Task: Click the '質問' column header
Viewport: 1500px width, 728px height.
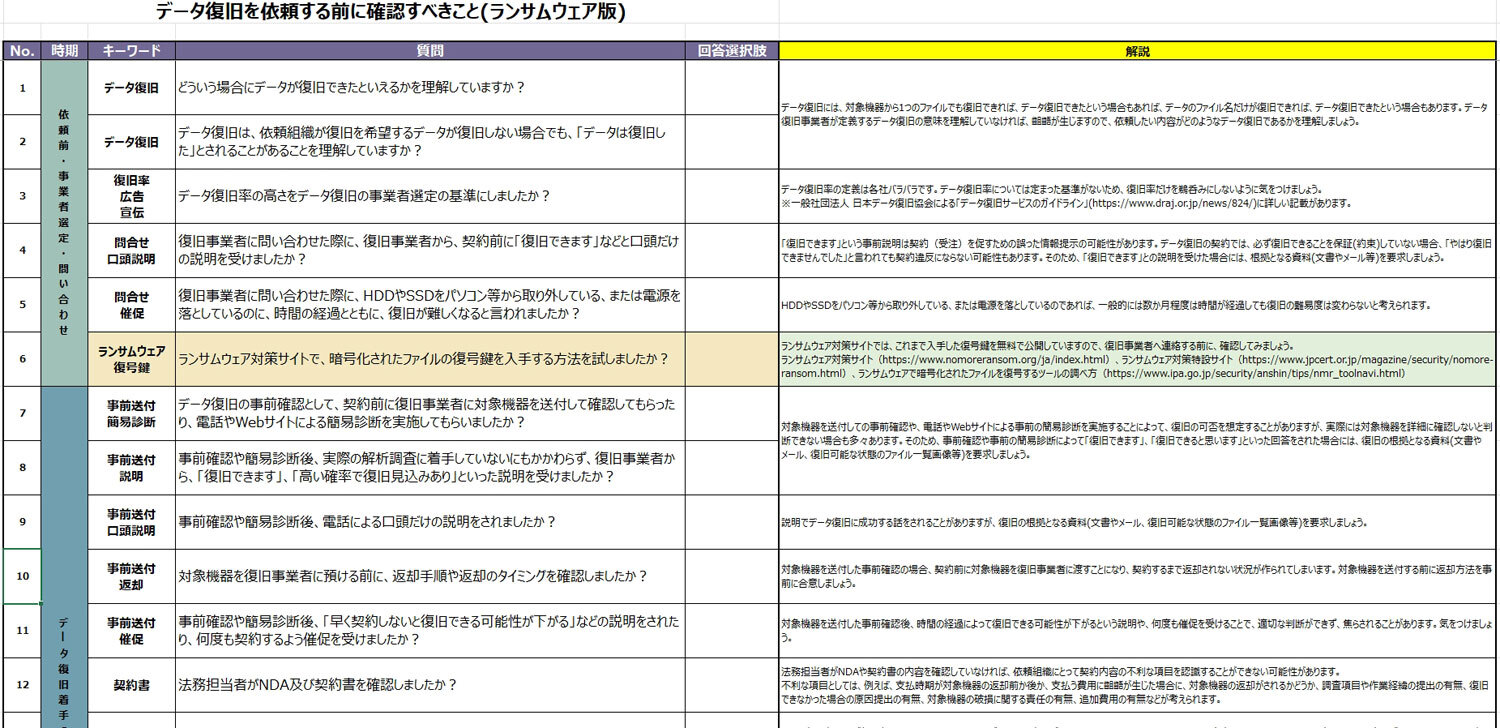Action: 429,51
